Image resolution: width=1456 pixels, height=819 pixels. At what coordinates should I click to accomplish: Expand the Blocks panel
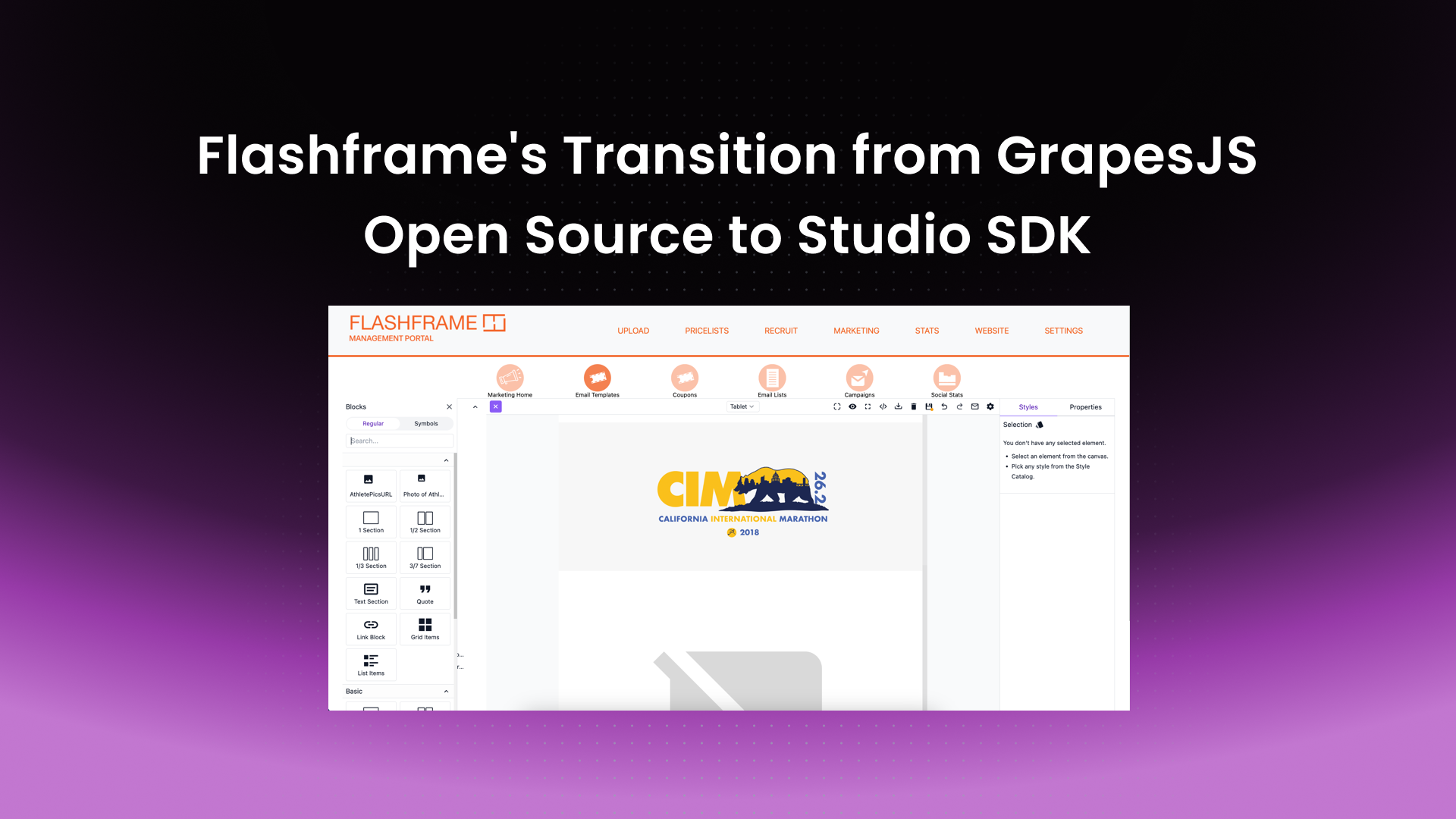click(476, 406)
